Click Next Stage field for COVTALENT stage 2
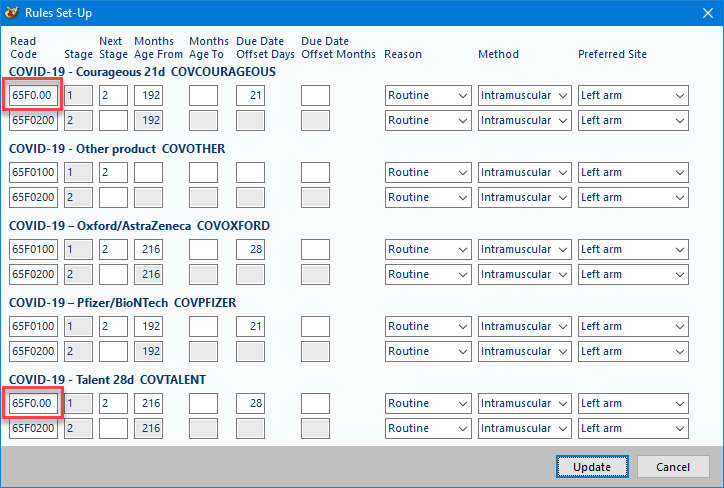 [113, 428]
